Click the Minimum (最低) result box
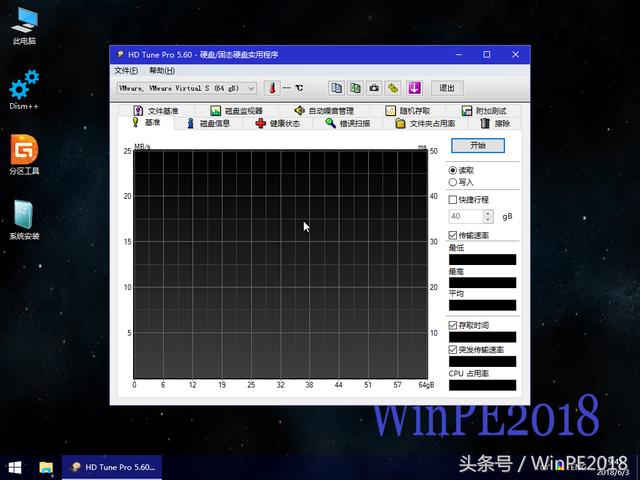640x480 pixels. (482, 260)
